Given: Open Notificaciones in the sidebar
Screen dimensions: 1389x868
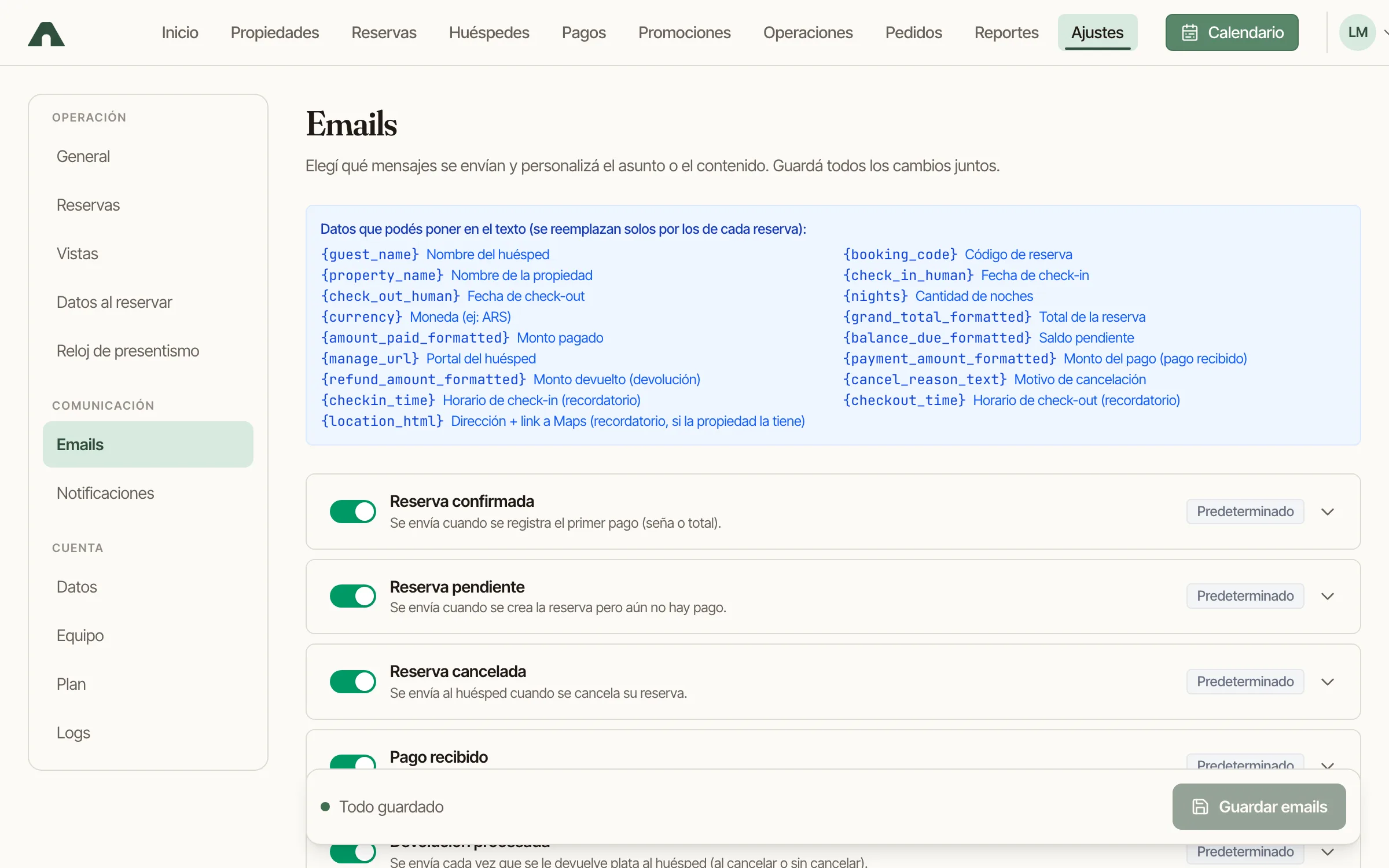Looking at the screenshot, I should pos(148,493).
